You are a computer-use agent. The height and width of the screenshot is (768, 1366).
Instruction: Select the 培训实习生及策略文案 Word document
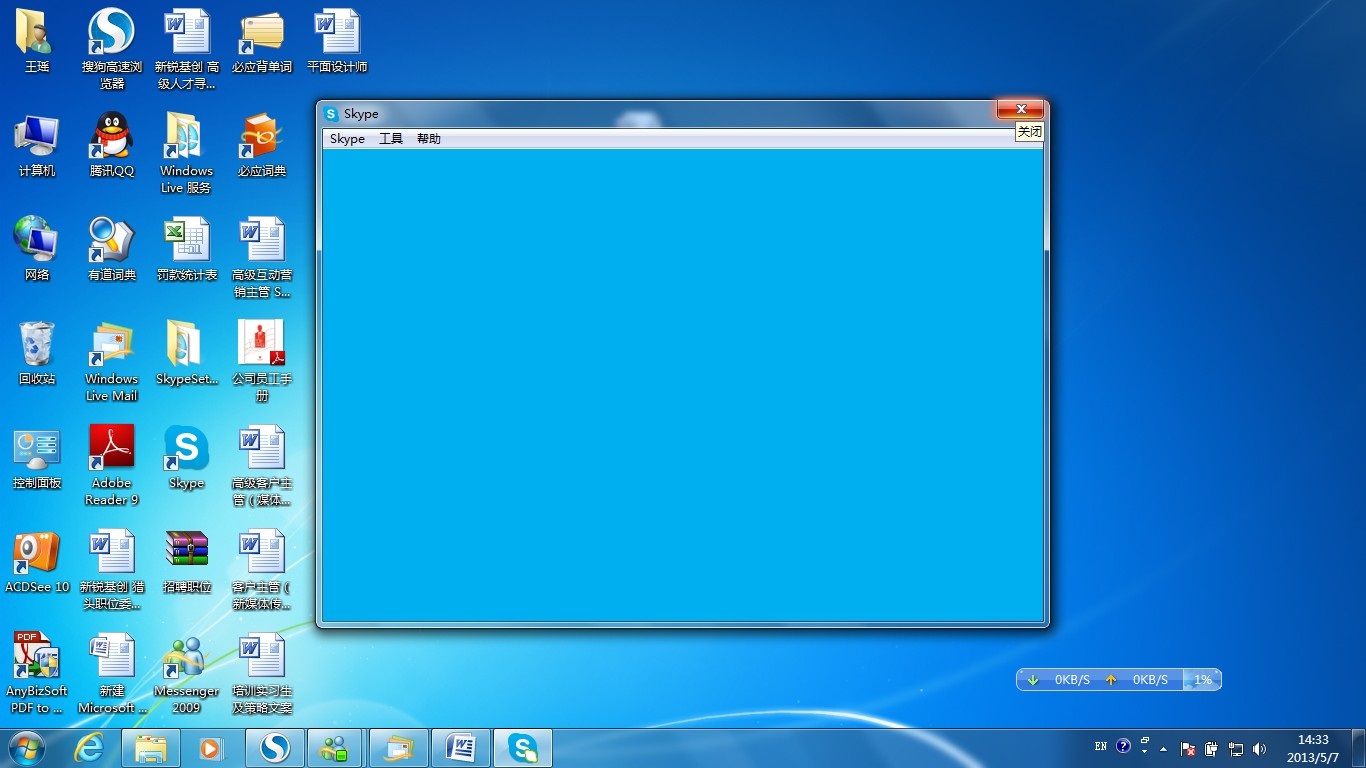point(262,673)
